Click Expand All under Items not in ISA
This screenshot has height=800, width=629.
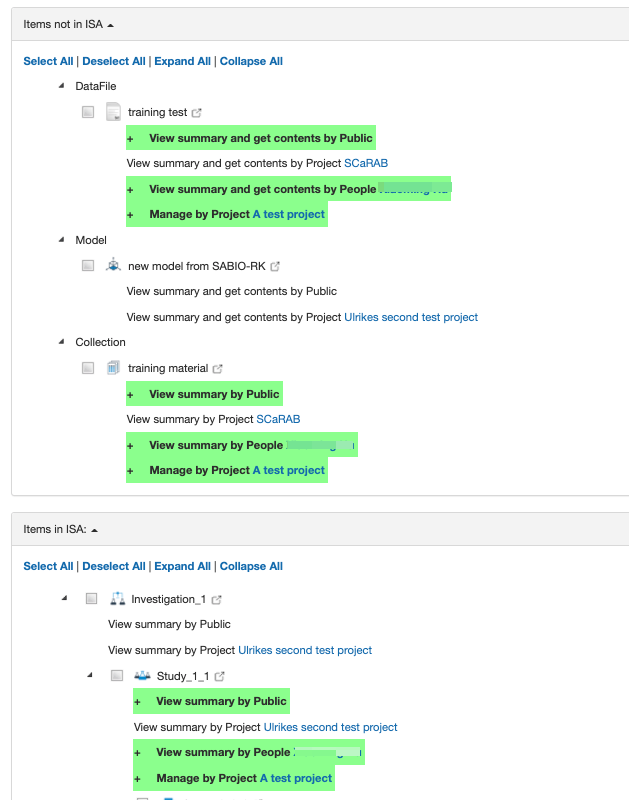(x=182, y=61)
